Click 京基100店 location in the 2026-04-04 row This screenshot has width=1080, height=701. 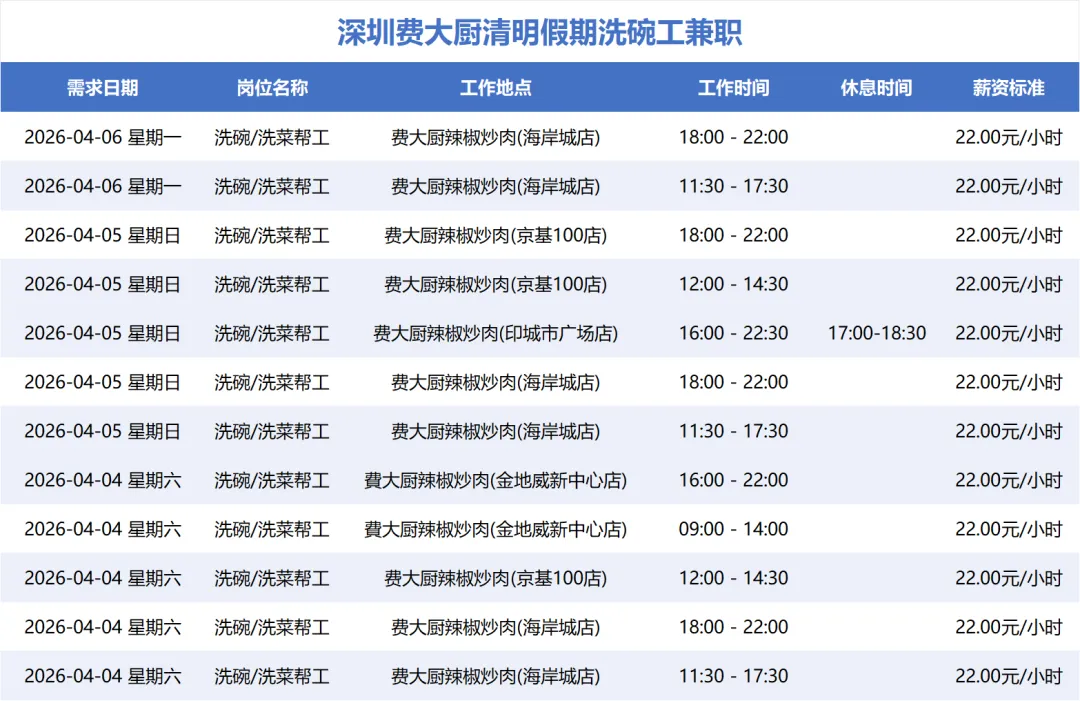coord(496,578)
